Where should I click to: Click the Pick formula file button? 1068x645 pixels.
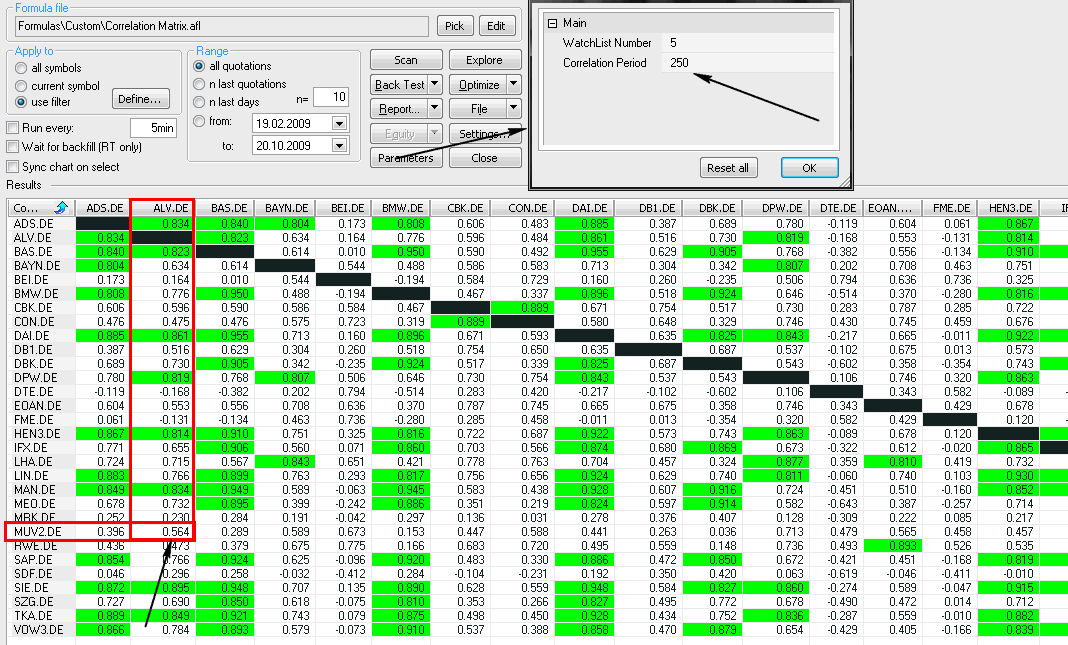tap(454, 25)
